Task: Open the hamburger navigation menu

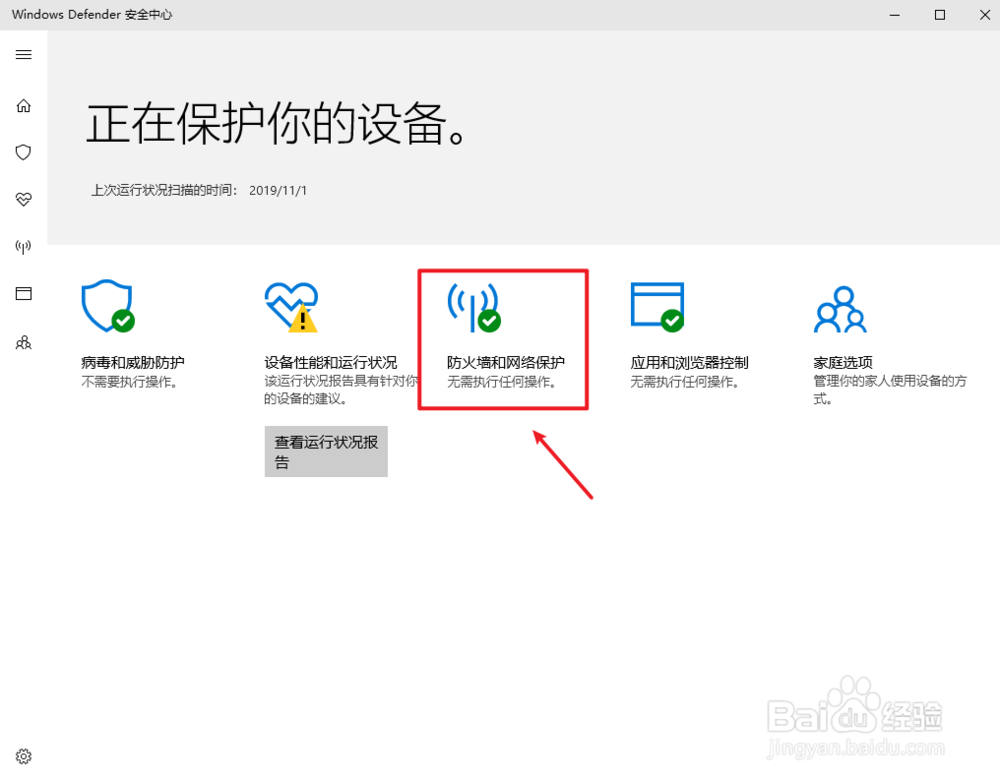Action: (24, 54)
